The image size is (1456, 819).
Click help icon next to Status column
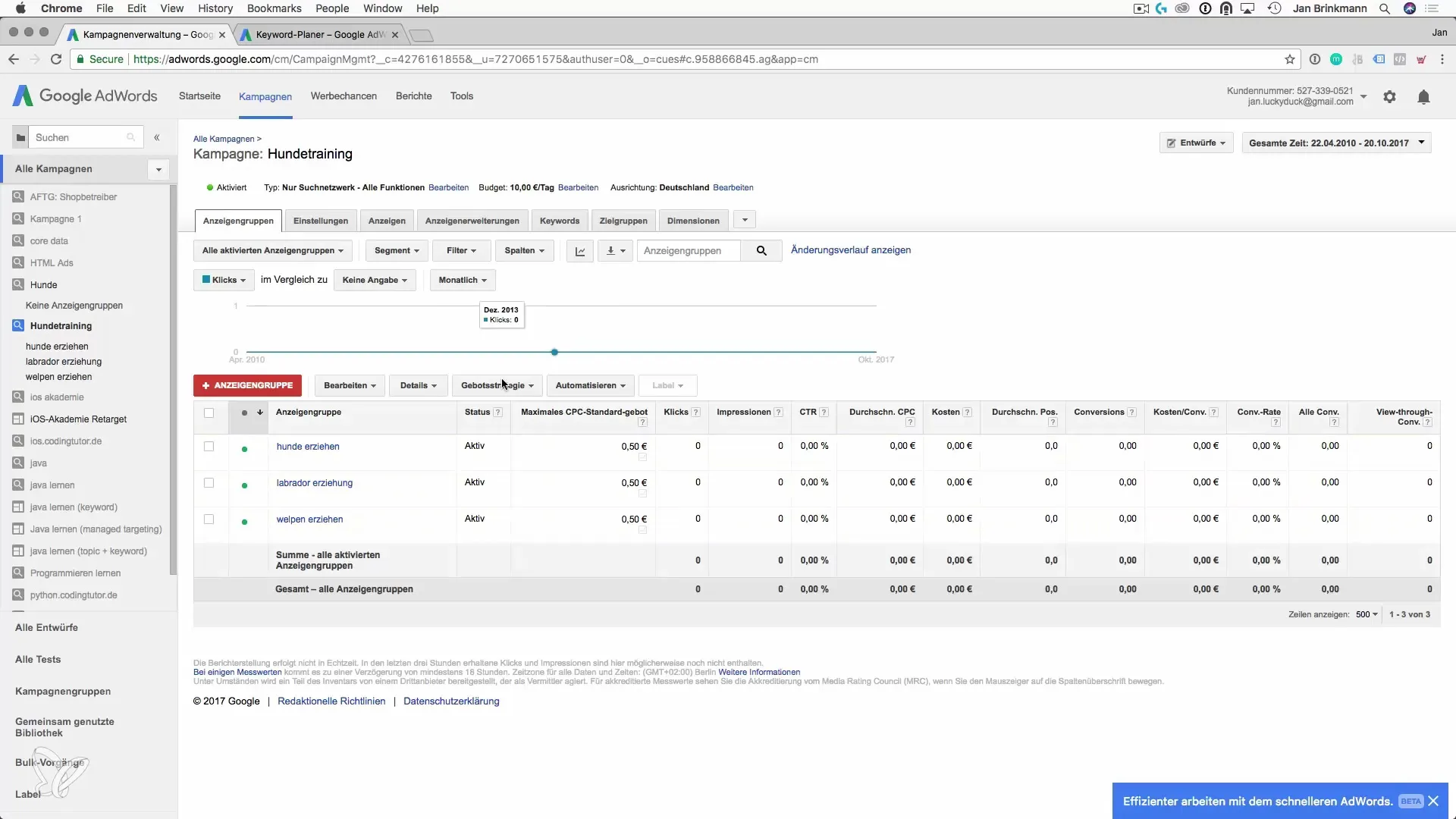[x=497, y=413]
